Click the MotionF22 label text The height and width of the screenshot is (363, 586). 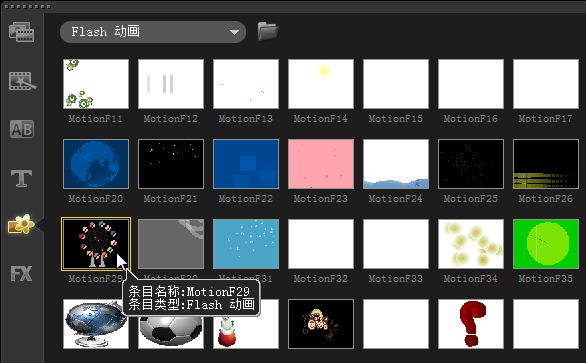tap(246, 199)
